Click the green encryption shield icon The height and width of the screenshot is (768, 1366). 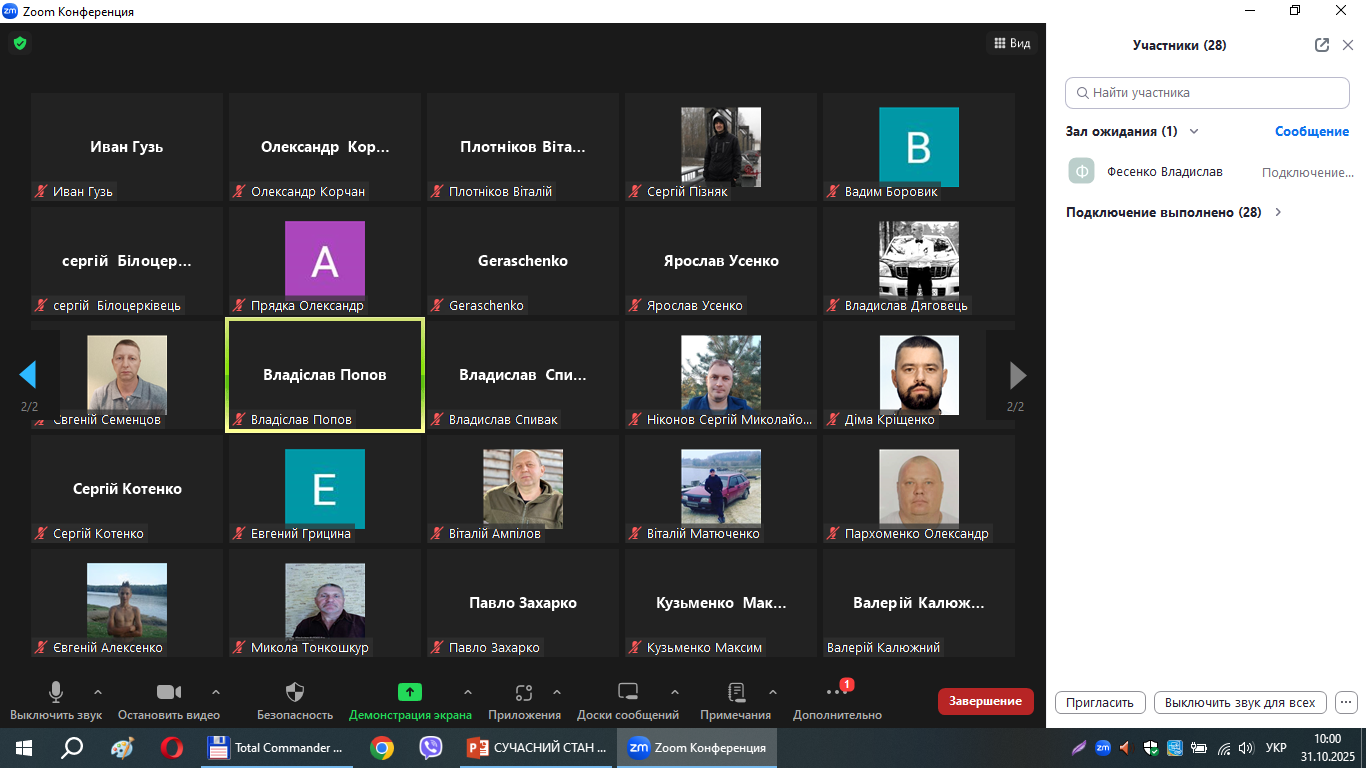point(19,43)
